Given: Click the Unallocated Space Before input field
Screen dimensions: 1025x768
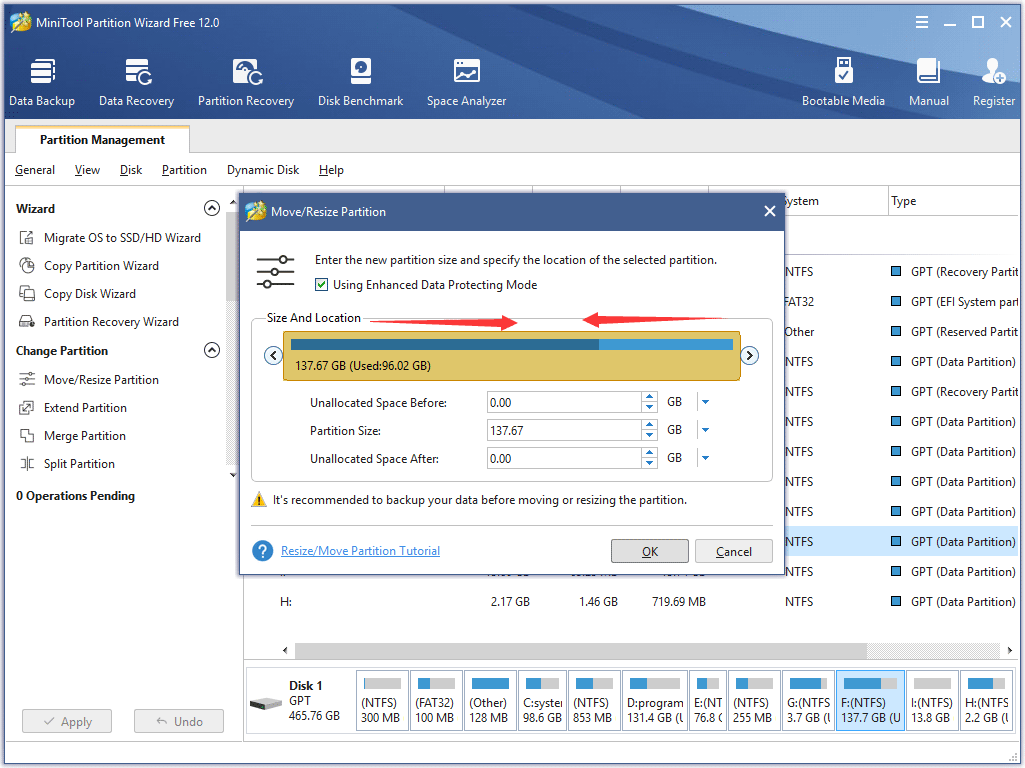Looking at the screenshot, I should click(564, 403).
